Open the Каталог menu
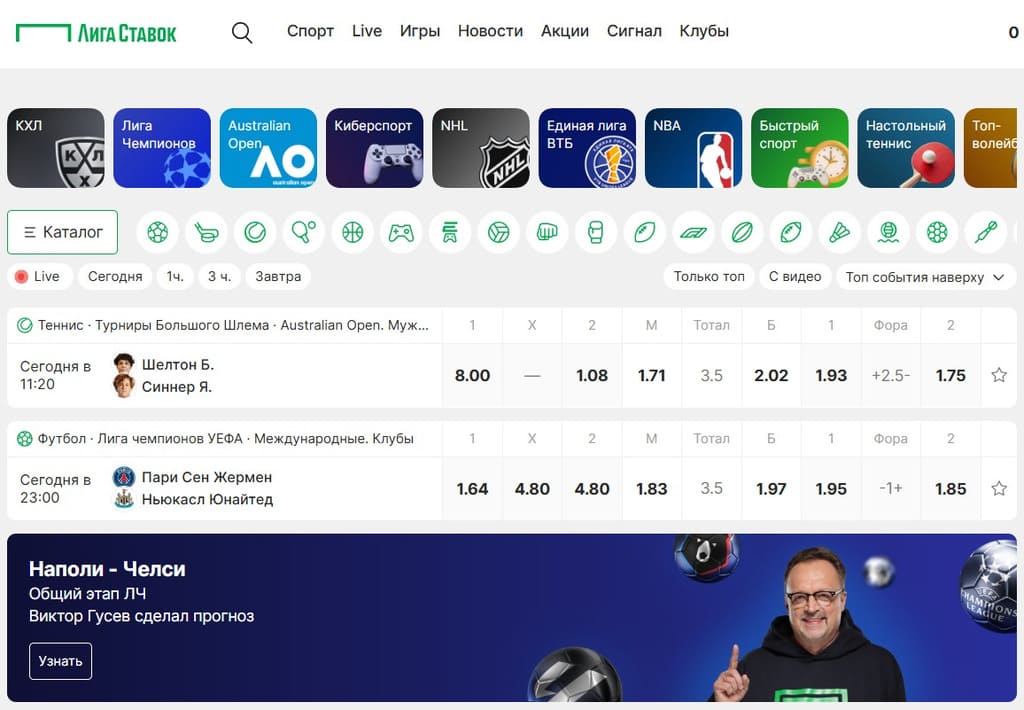This screenshot has width=1024, height=710. tap(63, 232)
